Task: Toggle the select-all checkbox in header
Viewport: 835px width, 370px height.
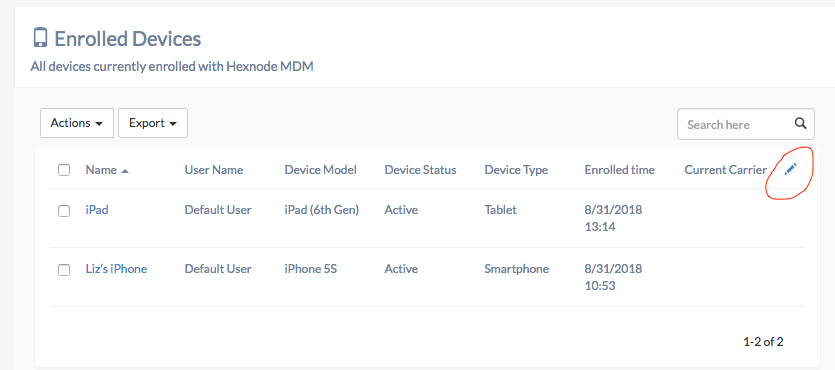Action: coord(64,170)
